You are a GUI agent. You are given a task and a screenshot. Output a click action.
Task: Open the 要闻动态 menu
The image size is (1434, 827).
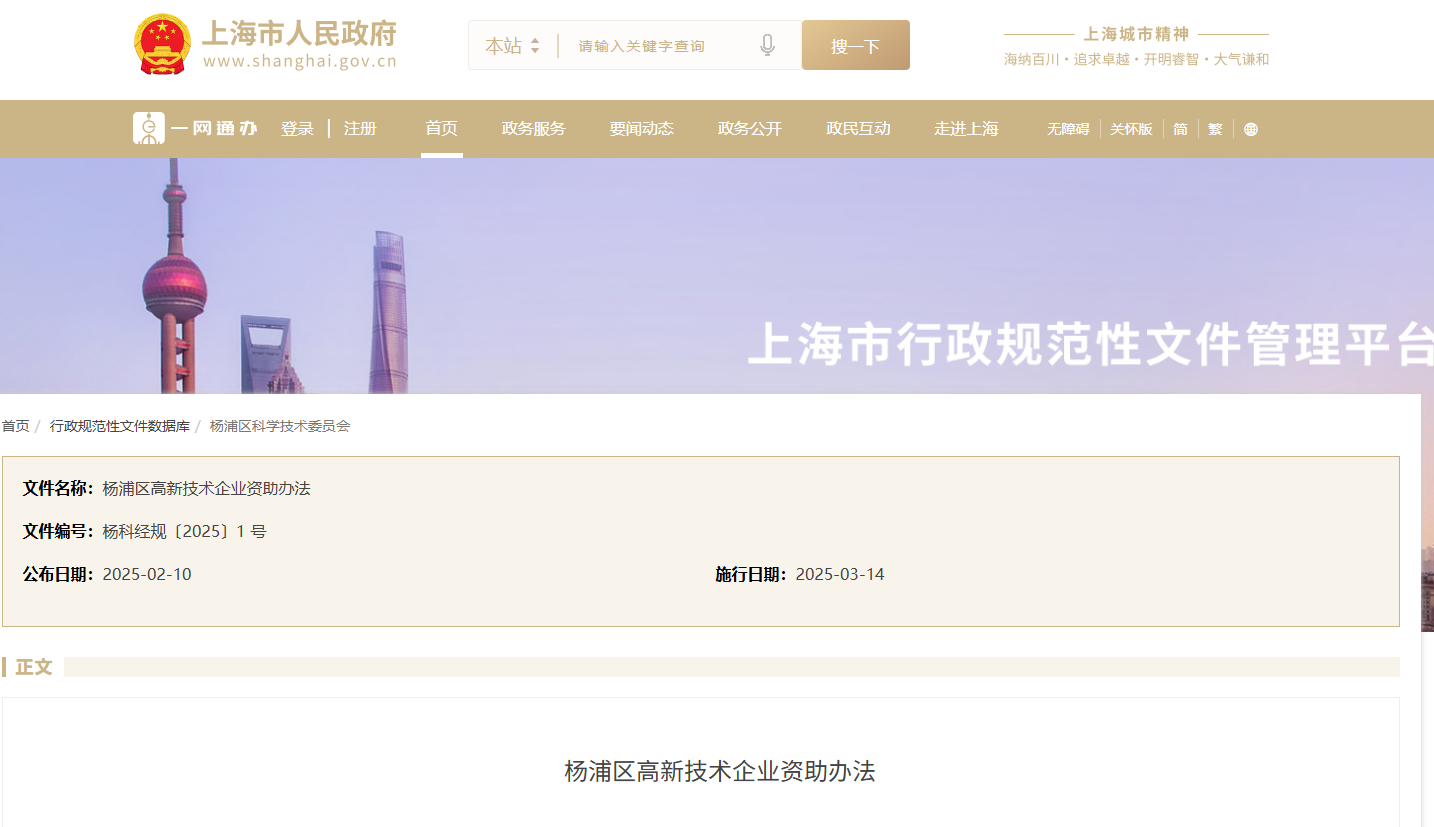[x=641, y=128]
